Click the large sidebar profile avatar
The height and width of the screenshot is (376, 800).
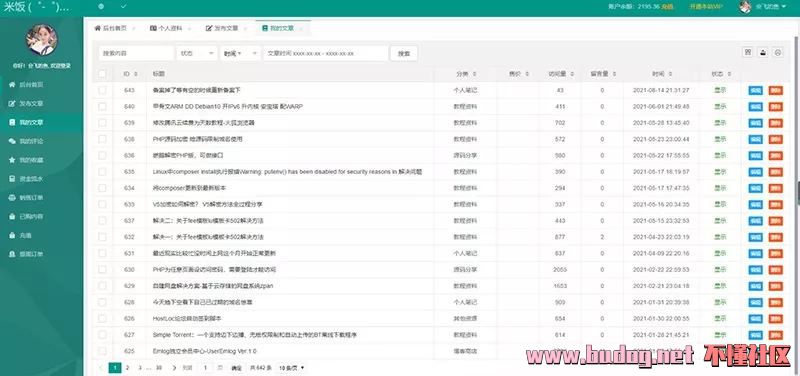click(x=41, y=40)
